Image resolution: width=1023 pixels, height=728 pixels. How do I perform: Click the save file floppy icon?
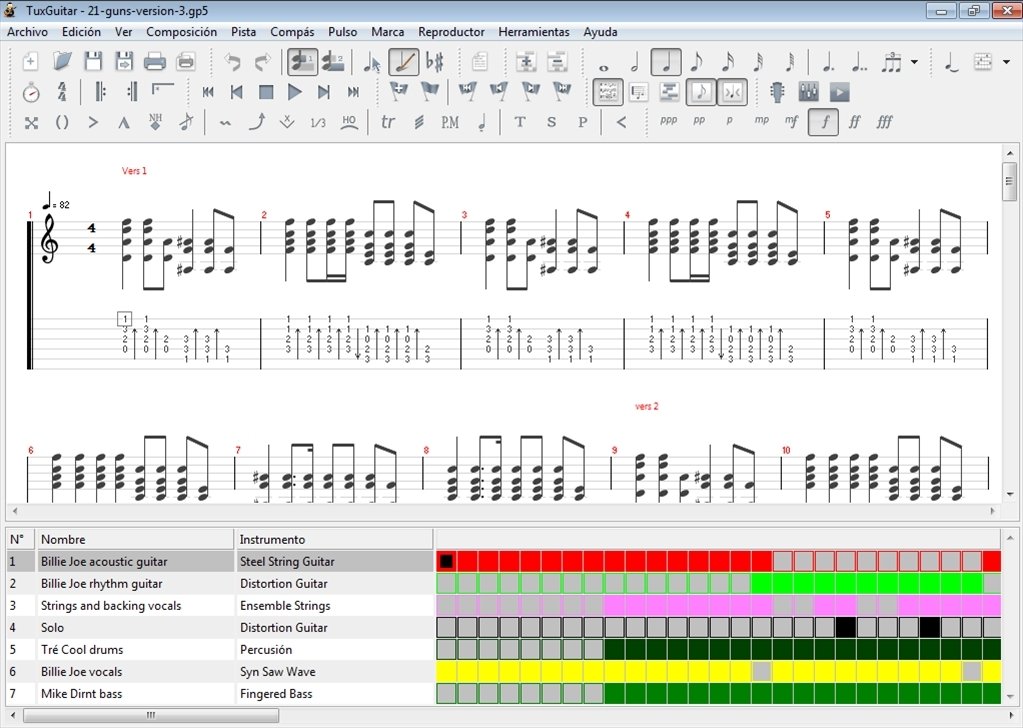(x=93, y=62)
